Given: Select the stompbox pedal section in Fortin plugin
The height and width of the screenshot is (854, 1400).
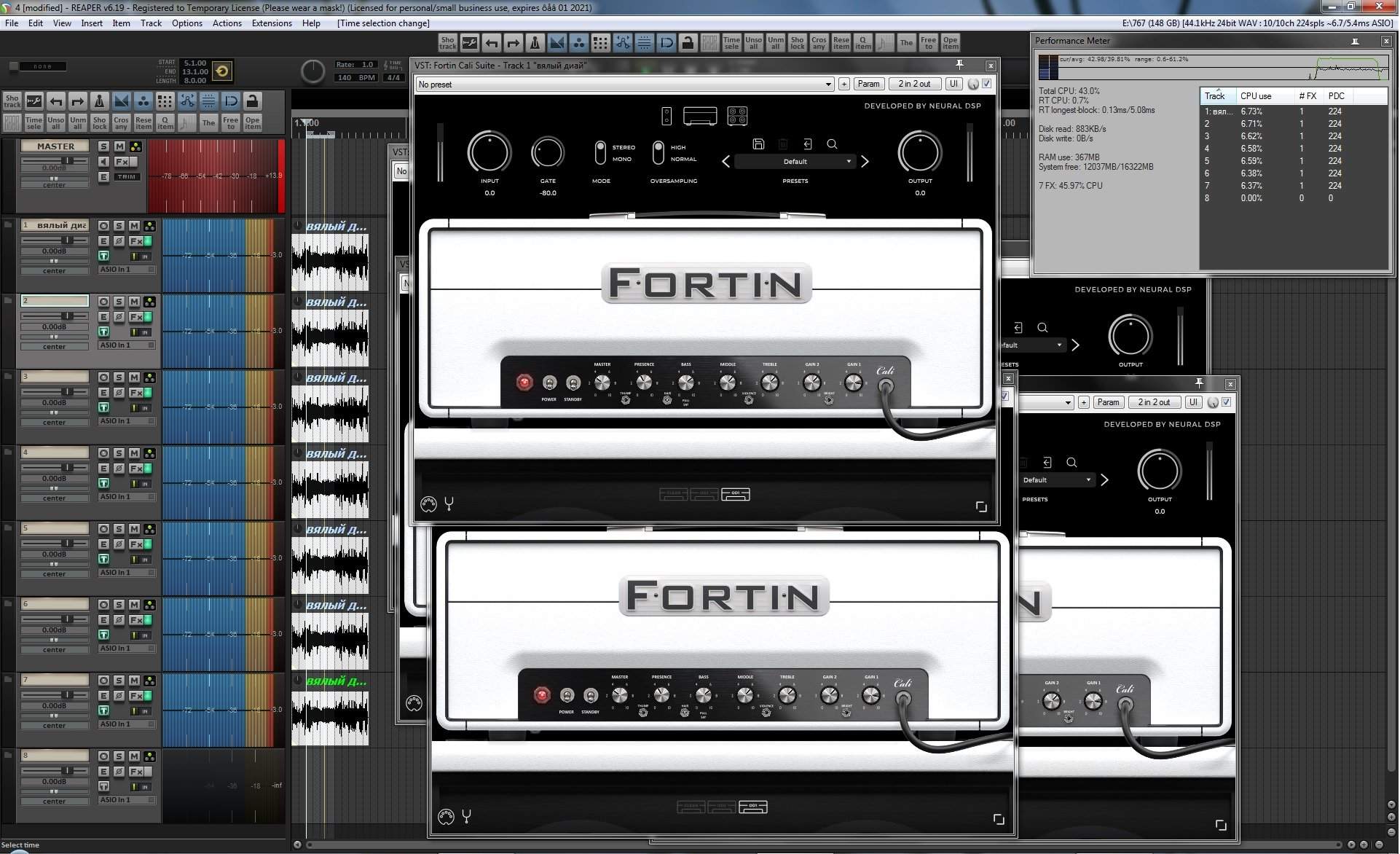Looking at the screenshot, I should pos(666,116).
